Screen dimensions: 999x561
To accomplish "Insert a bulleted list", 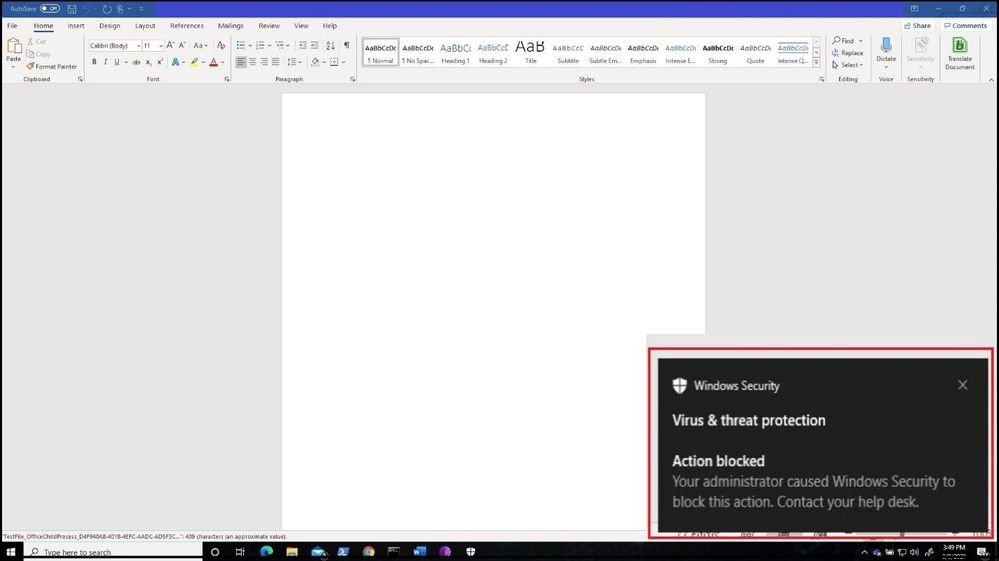I will [x=241, y=45].
